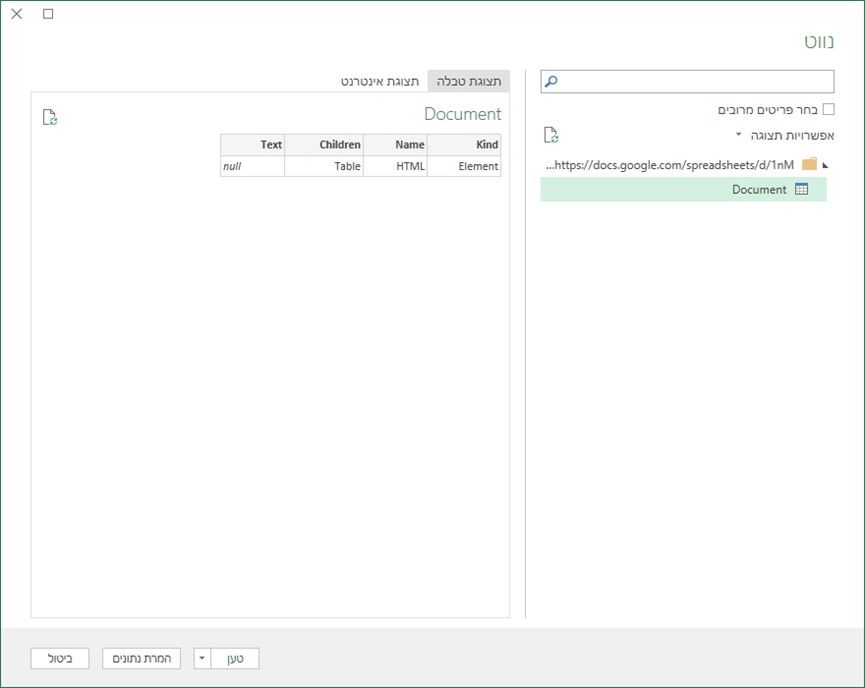
Task: Click the 'Document' preview heading
Action: [x=462, y=114]
